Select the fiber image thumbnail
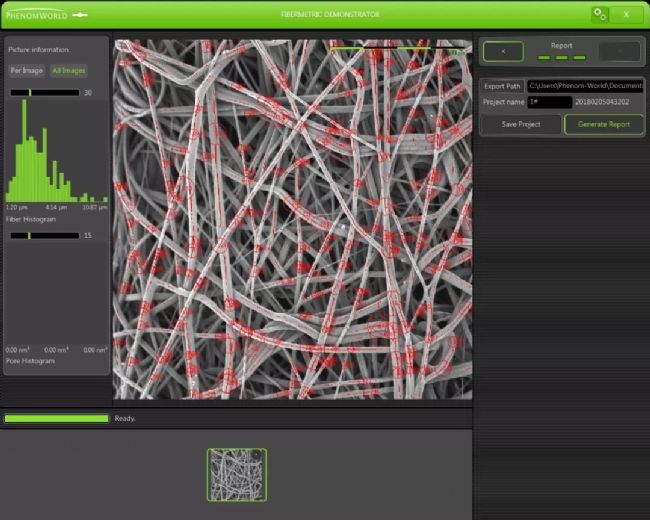 point(237,474)
